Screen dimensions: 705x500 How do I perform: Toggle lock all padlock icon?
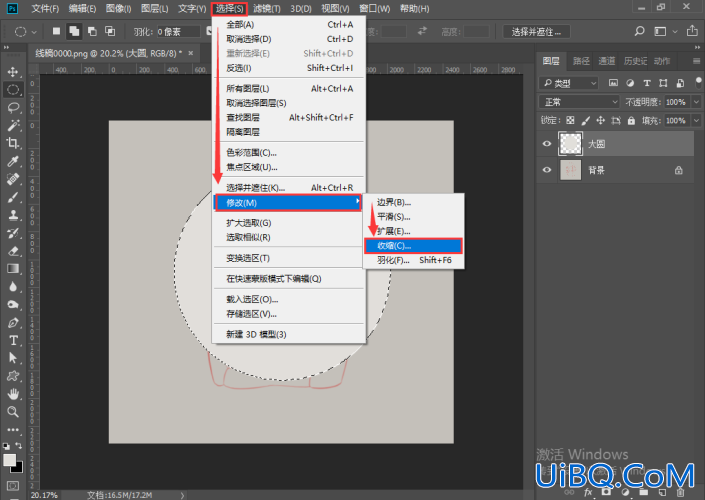coord(631,121)
